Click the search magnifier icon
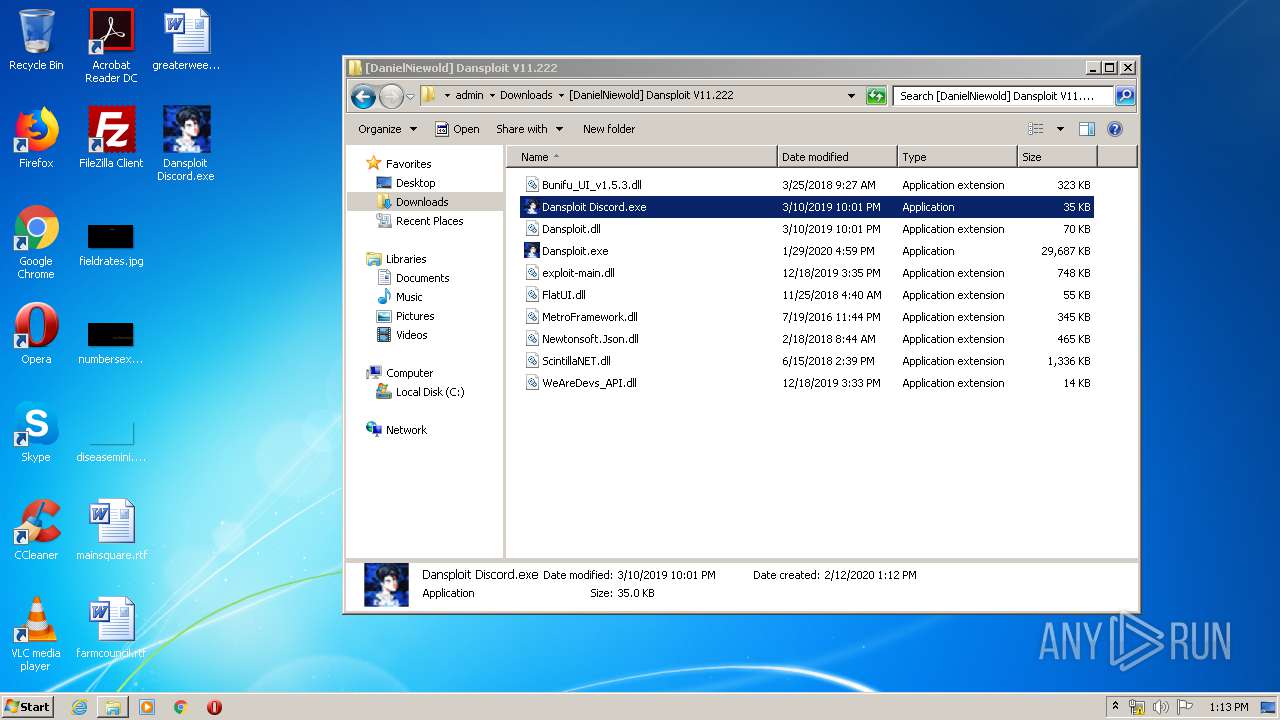 (1125, 96)
